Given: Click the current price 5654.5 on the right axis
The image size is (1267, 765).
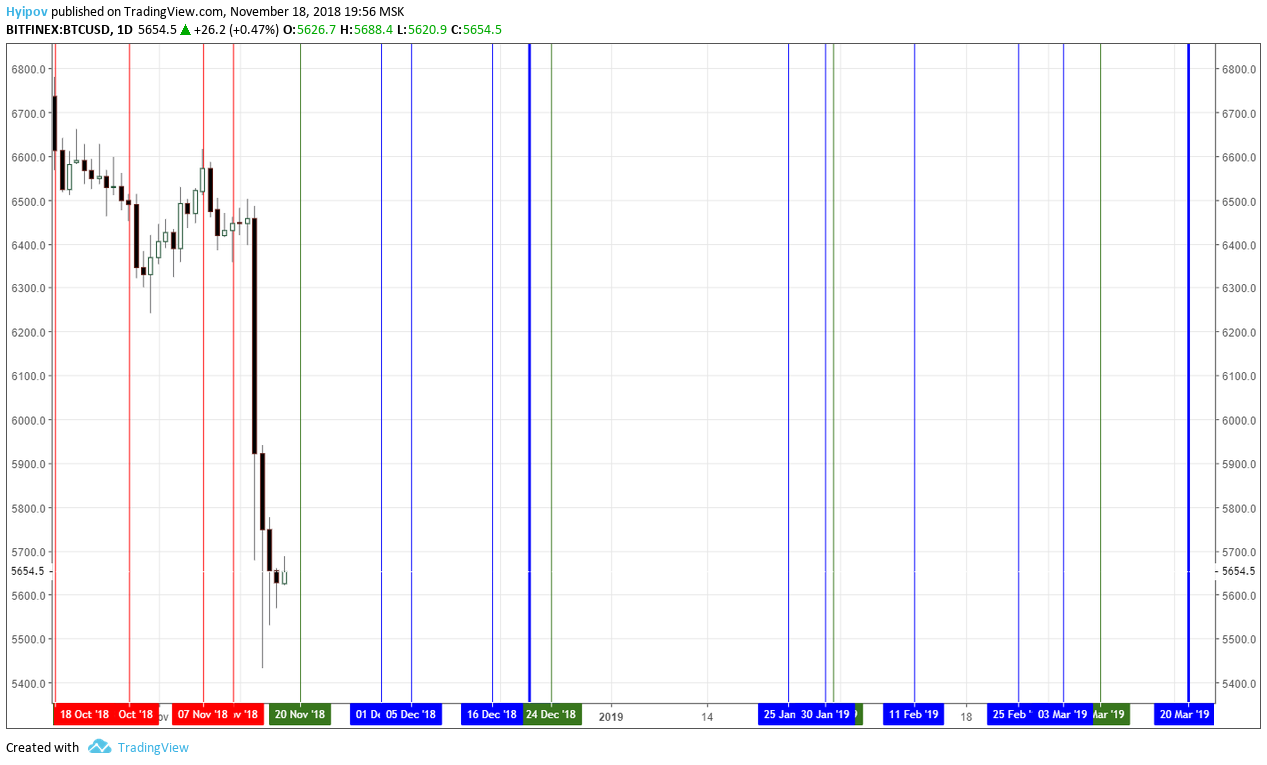Looking at the screenshot, I should (x=1240, y=571).
